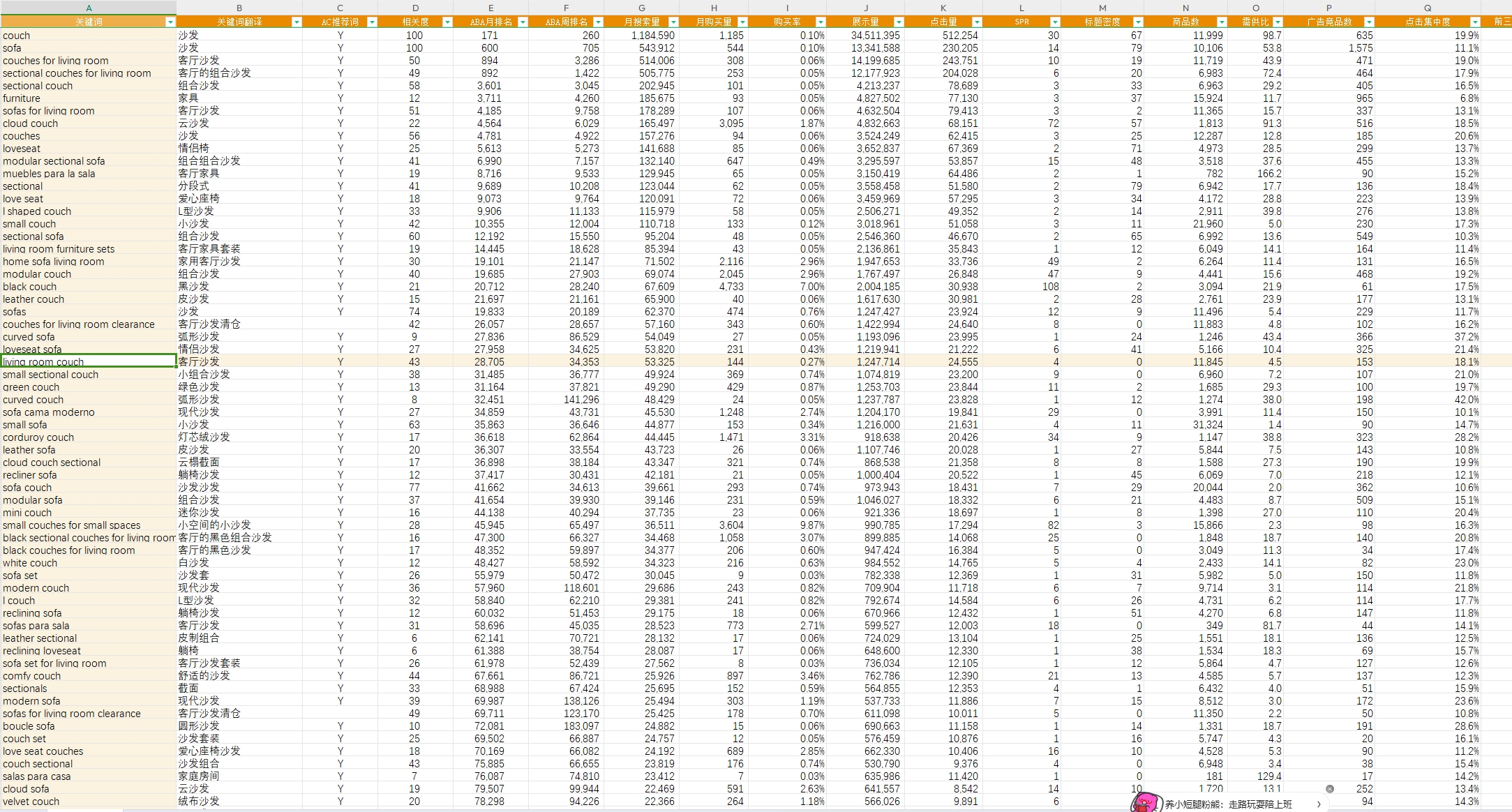Select the 关键词 header cell
The image size is (1512, 812).
coord(89,22)
